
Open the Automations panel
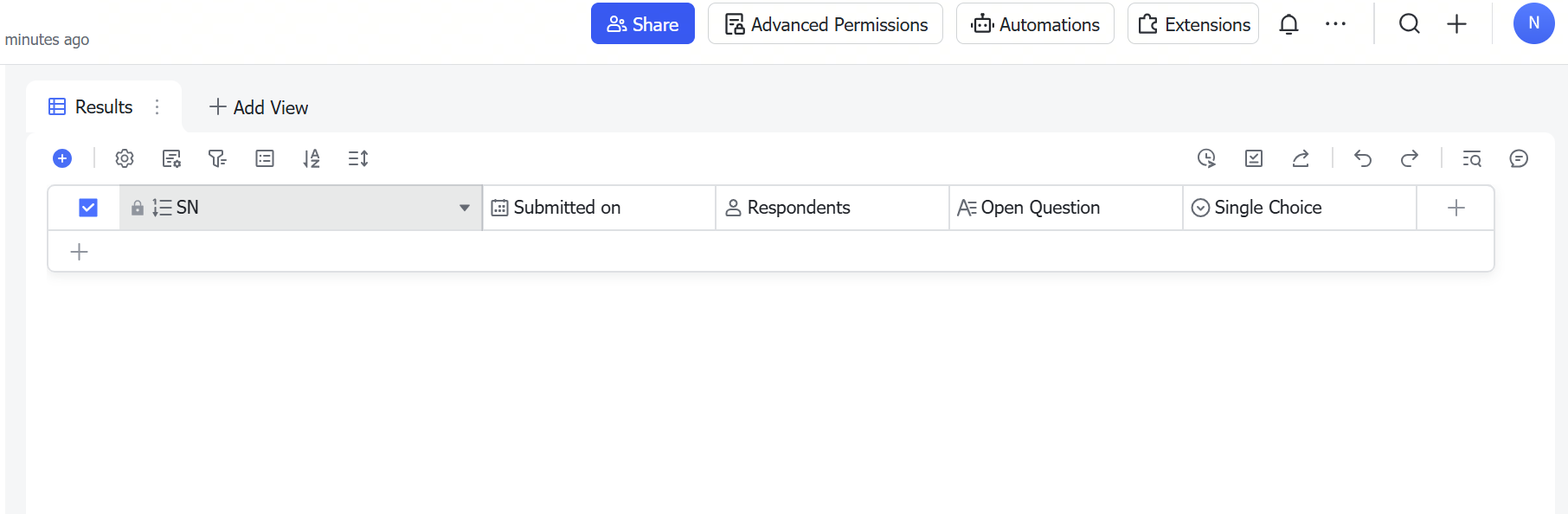(1035, 24)
